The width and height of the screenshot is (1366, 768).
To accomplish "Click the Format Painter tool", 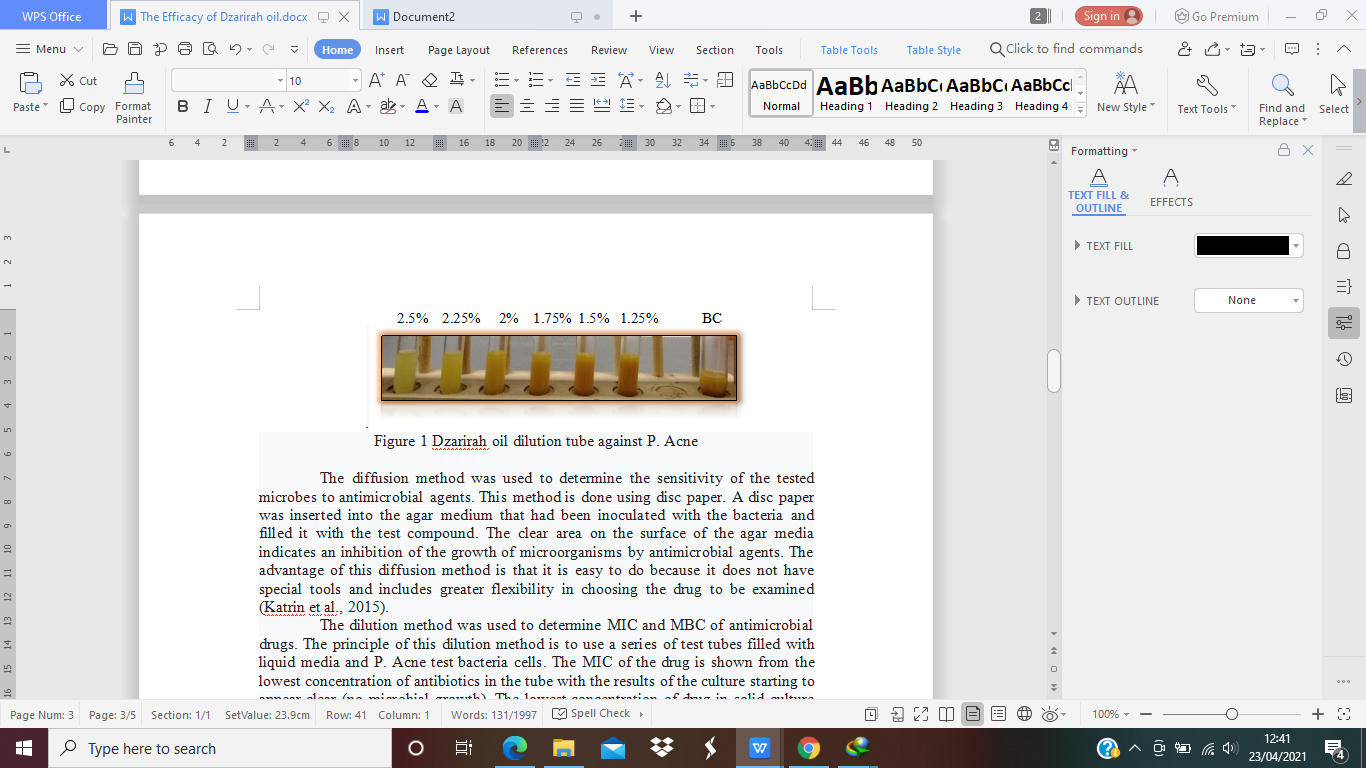I will (x=133, y=99).
